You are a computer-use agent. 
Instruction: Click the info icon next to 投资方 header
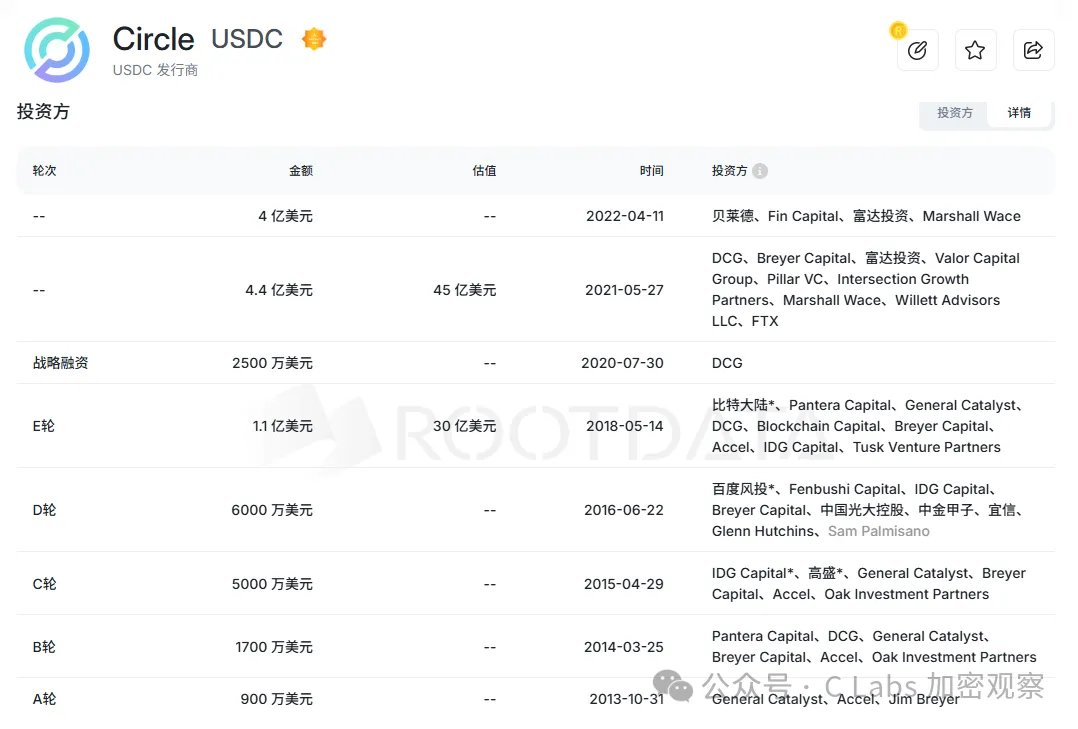[x=760, y=171]
